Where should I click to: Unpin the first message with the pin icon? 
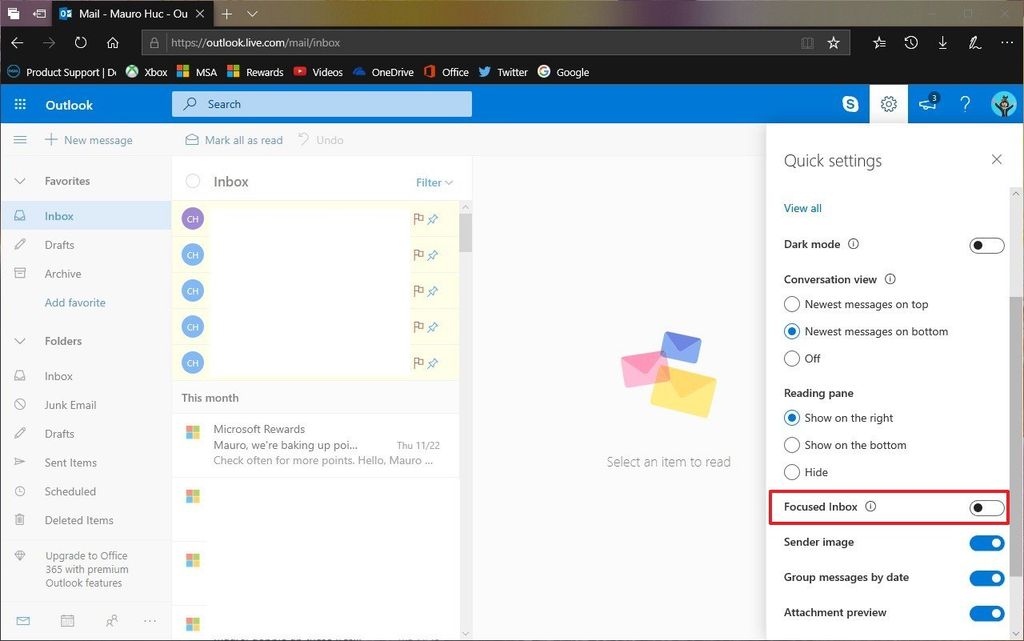433,218
